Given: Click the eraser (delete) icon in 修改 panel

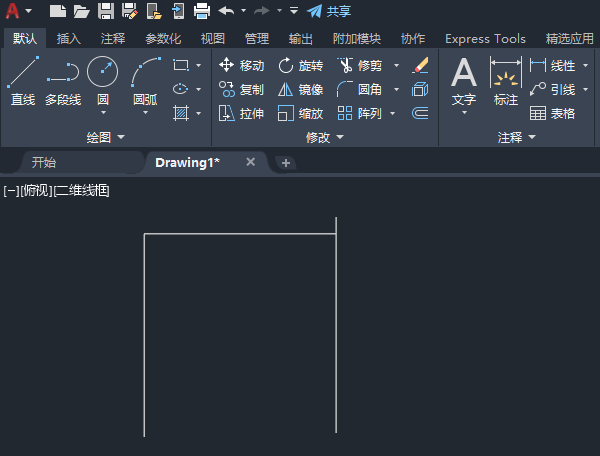Looking at the screenshot, I should tap(420, 65).
